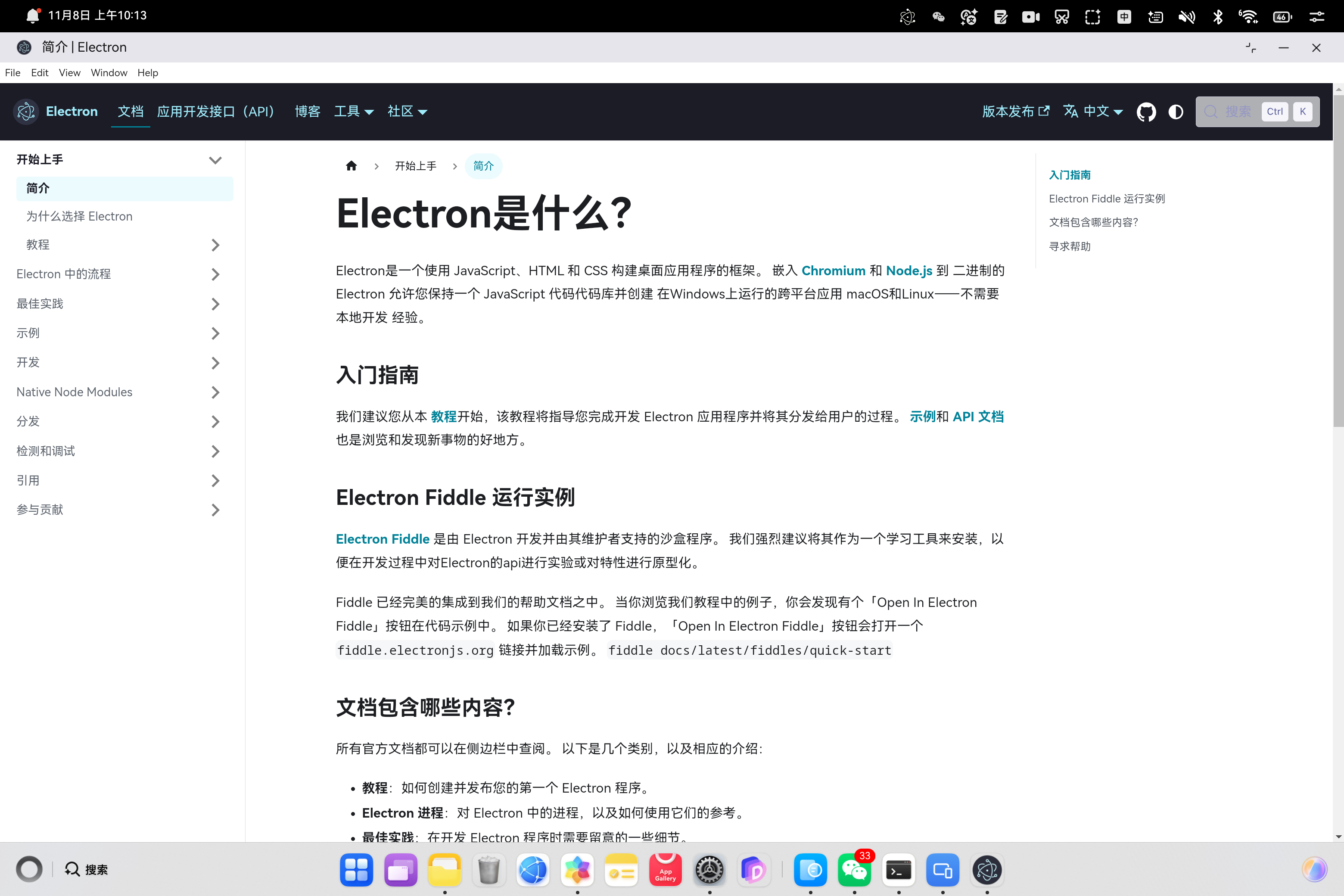This screenshot has width=1344, height=896.
Task: Click the 搜索 search field
Action: (x=1239, y=112)
